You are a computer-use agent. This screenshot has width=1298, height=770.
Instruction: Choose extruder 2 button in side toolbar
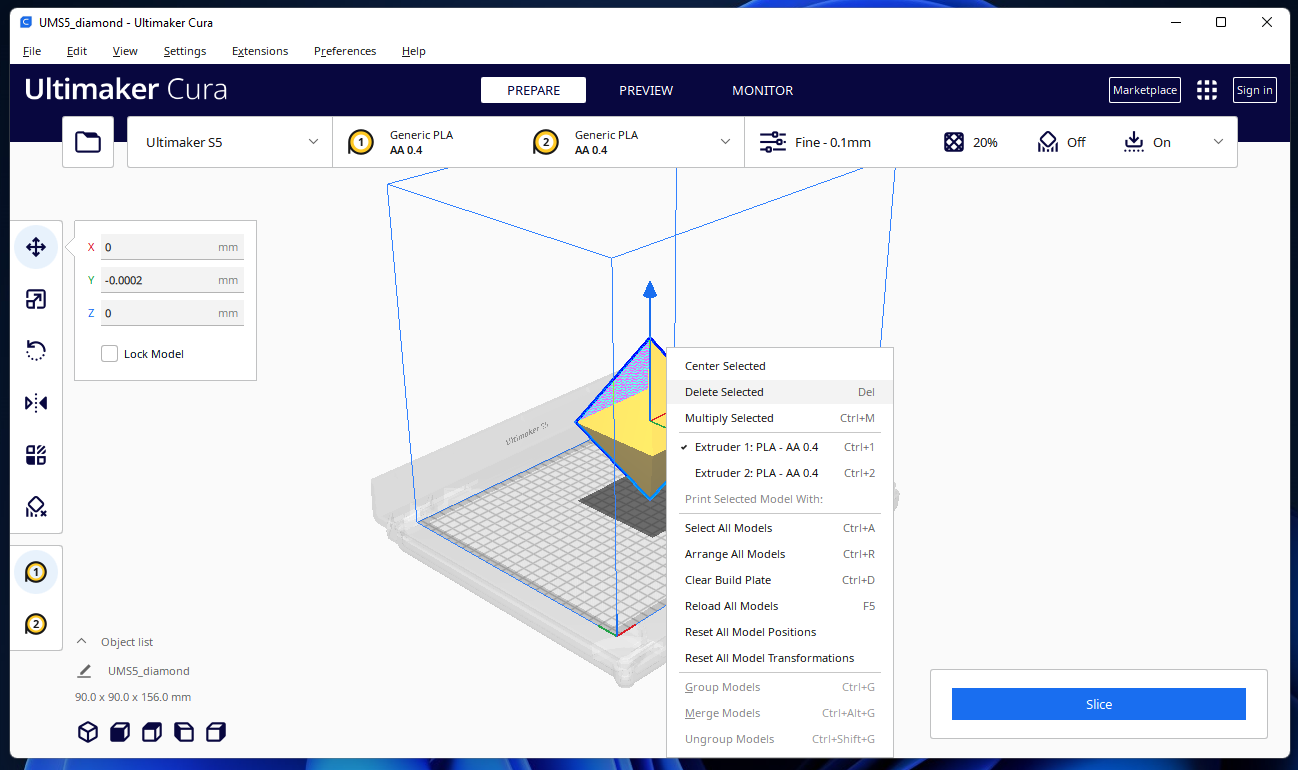pyautogui.click(x=36, y=624)
